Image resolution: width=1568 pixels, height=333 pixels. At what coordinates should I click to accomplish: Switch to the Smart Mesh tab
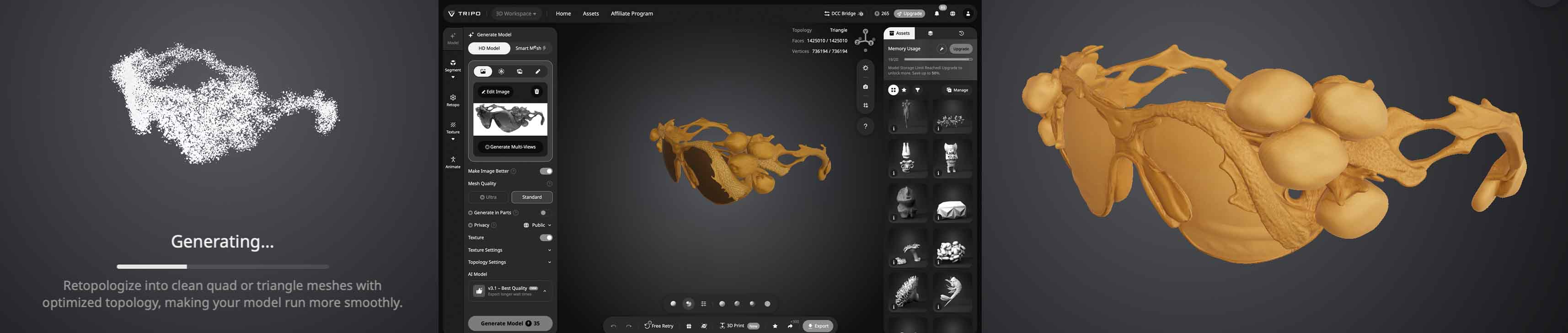click(530, 48)
